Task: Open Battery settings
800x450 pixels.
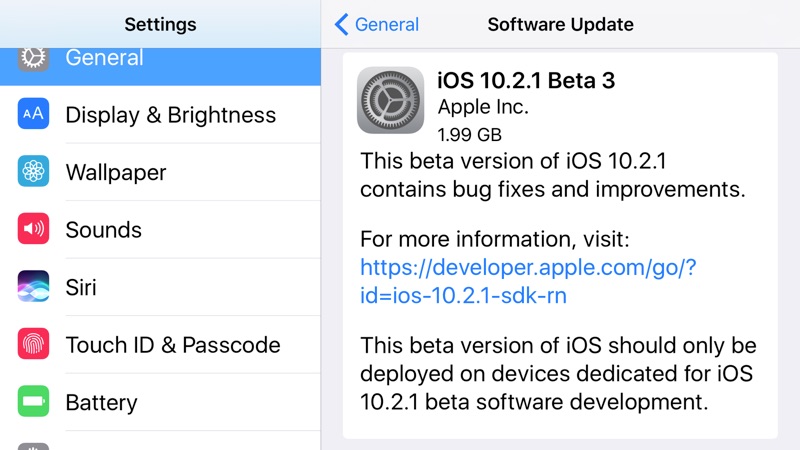Action: (x=101, y=403)
